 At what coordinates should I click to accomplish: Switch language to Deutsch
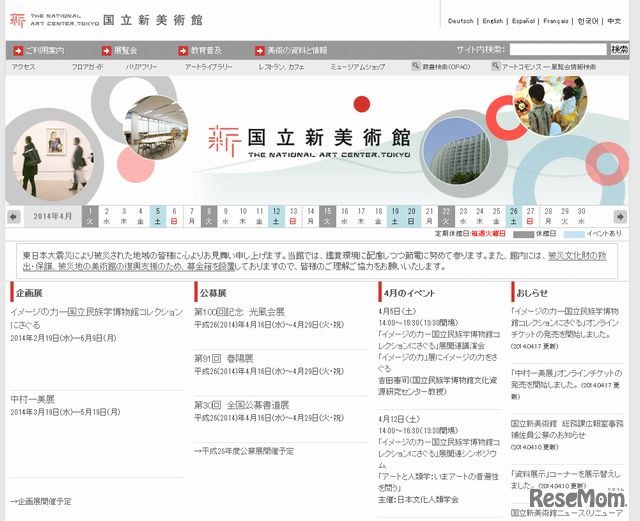coord(460,21)
